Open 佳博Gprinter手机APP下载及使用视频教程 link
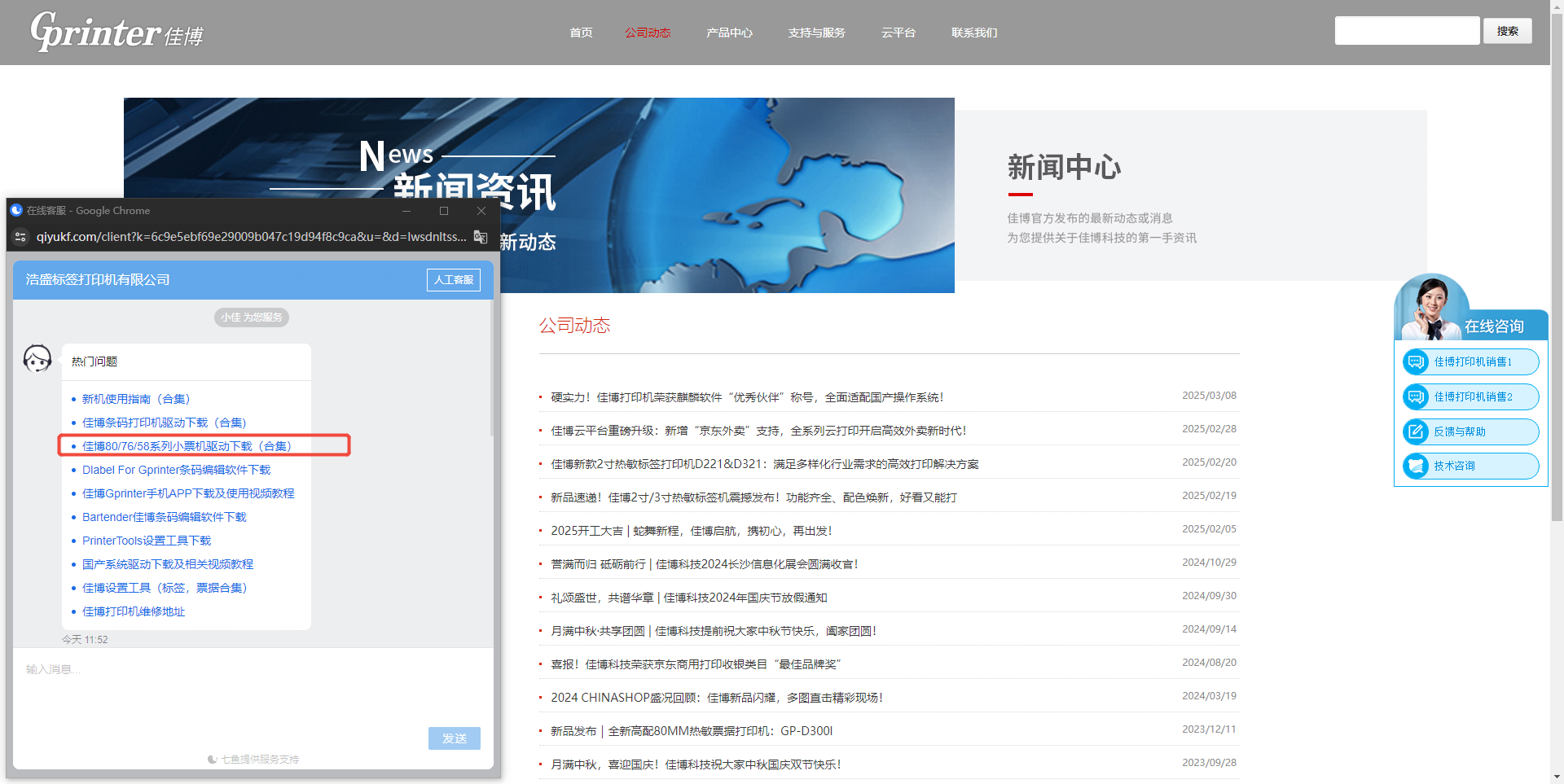 tap(188, 493)
